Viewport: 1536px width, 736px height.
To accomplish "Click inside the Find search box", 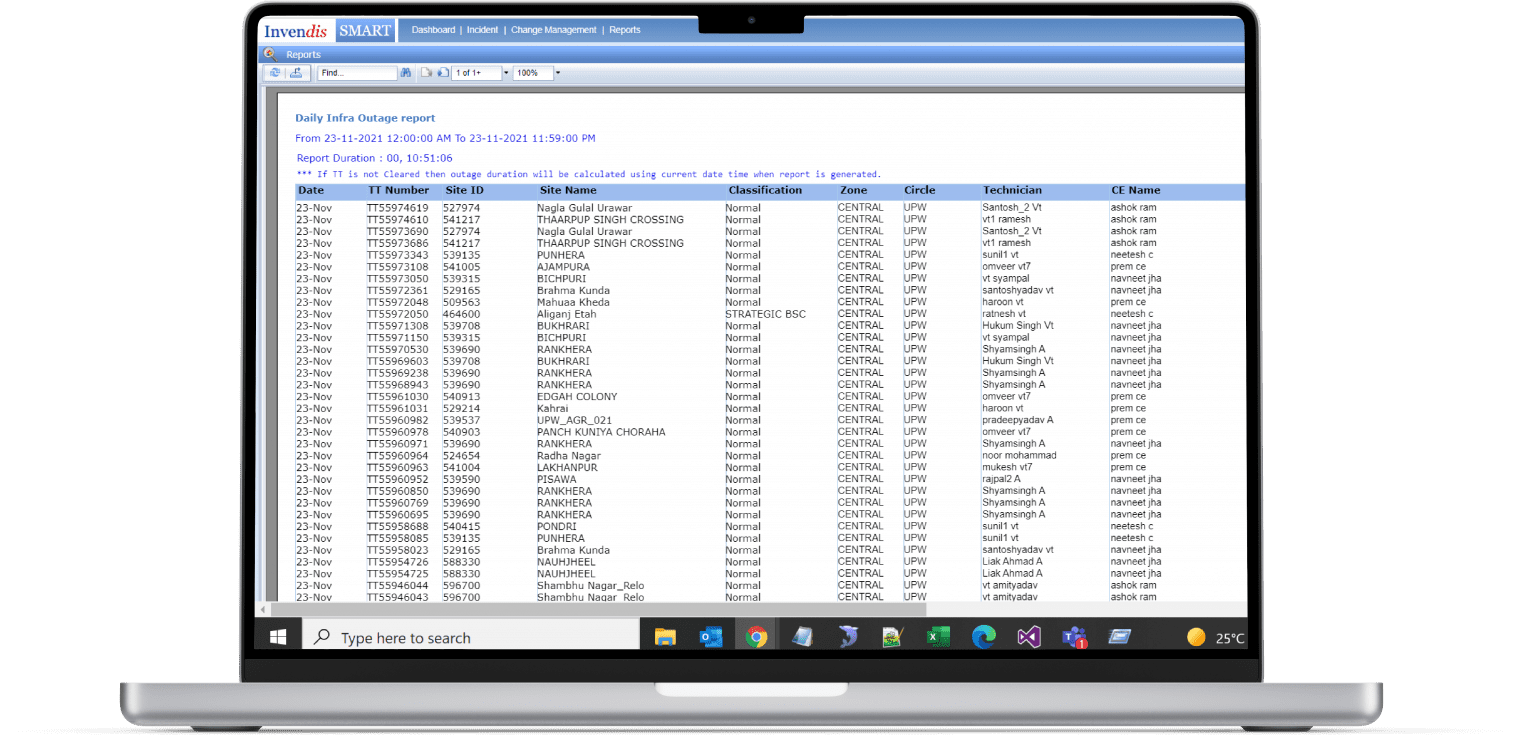I will click(x=355, y=72).
